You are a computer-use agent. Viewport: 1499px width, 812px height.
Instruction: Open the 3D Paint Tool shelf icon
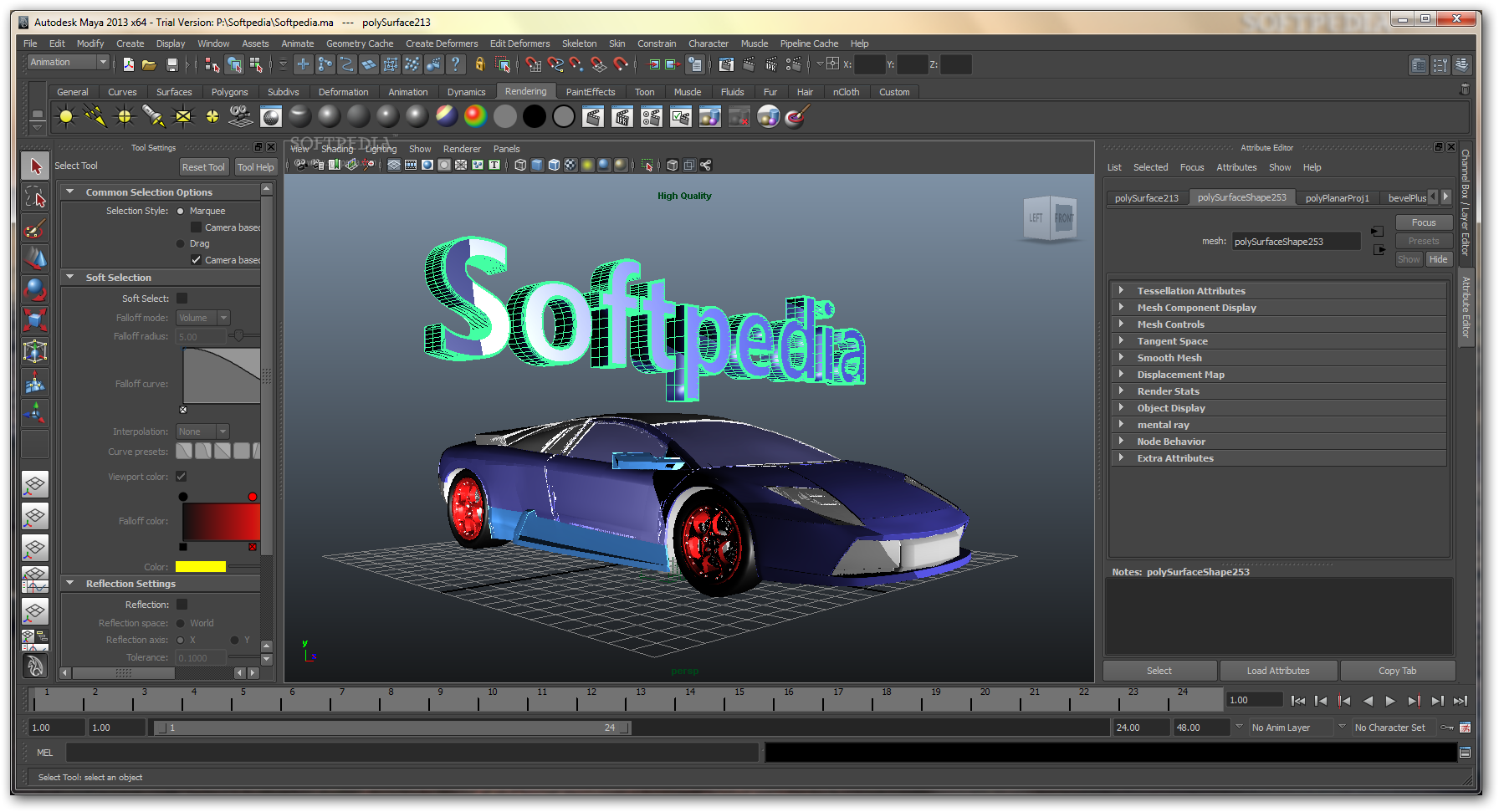click(x=796, y=116)
